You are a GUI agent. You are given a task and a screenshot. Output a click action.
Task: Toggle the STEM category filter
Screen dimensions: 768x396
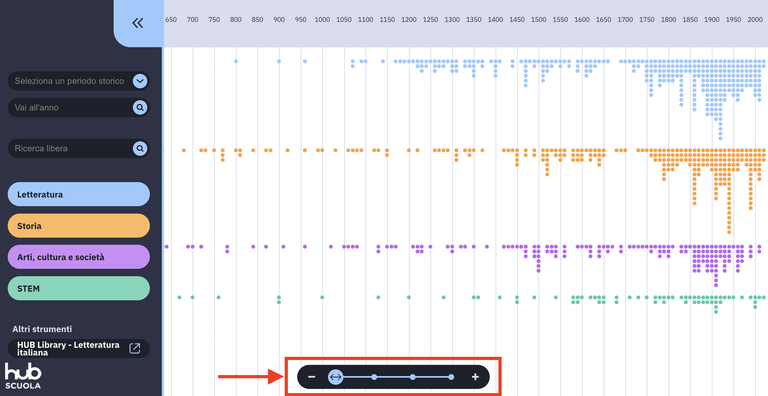[x=78, y=289]
